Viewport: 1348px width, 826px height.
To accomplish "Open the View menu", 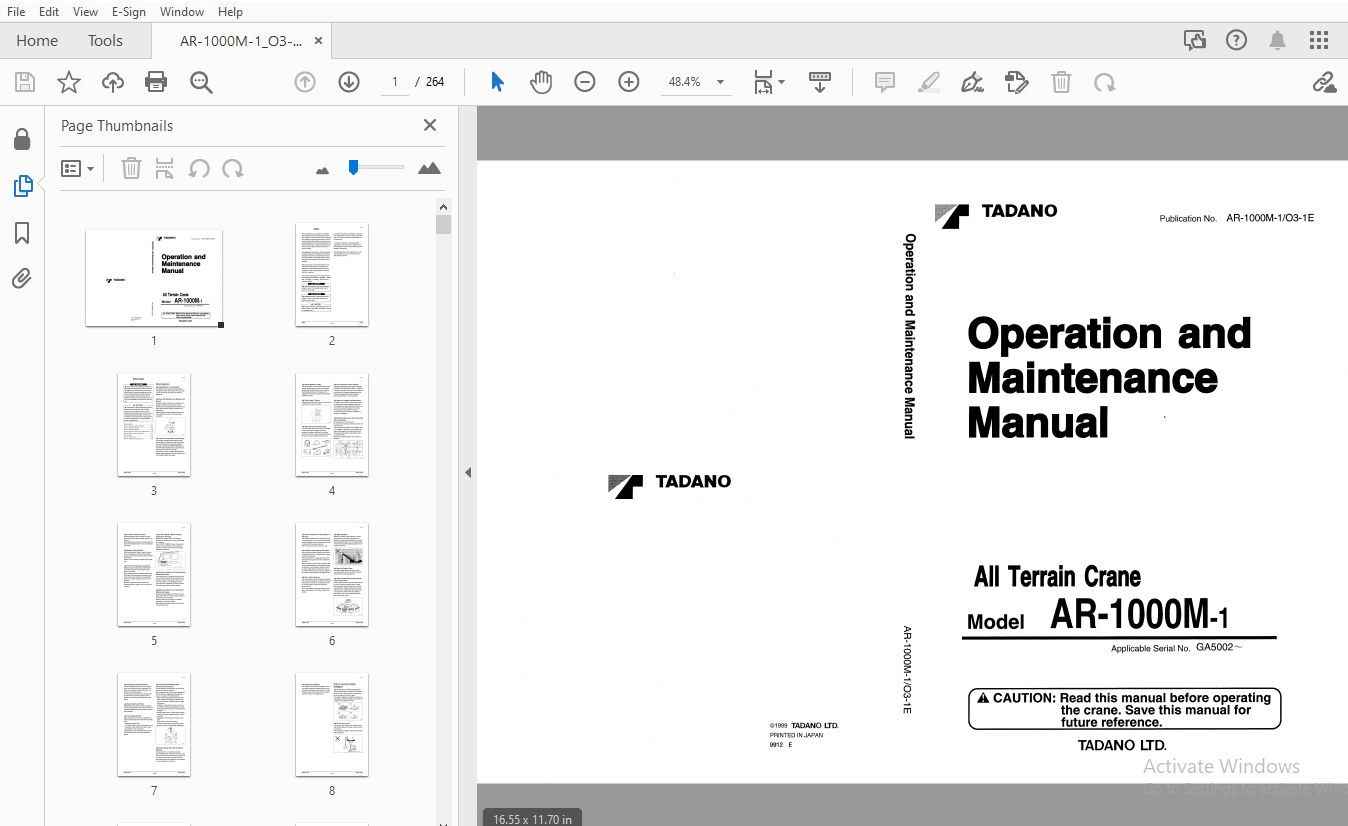I will pos(86,11).
